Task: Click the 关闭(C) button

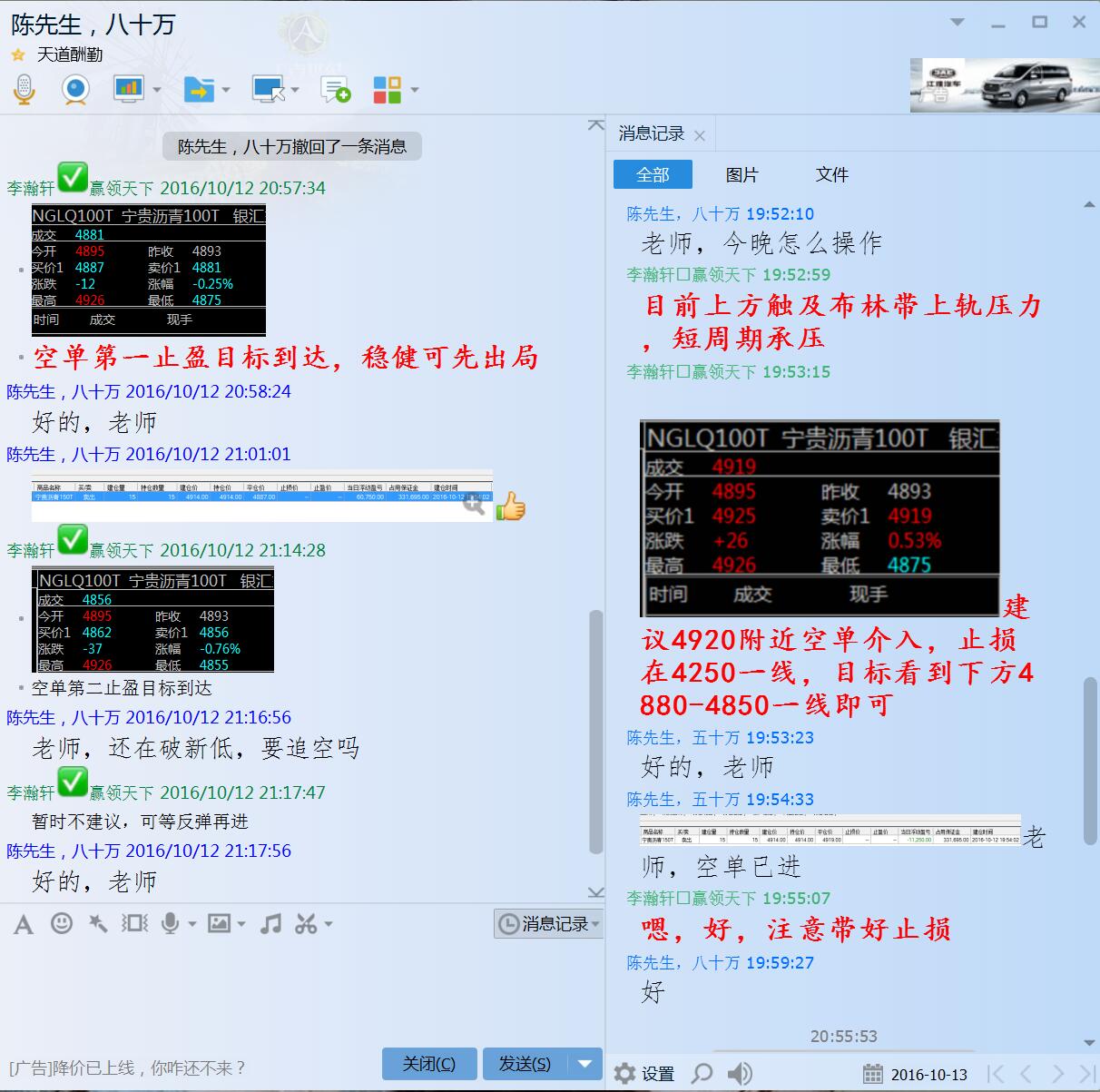Action: point(428,1063)
